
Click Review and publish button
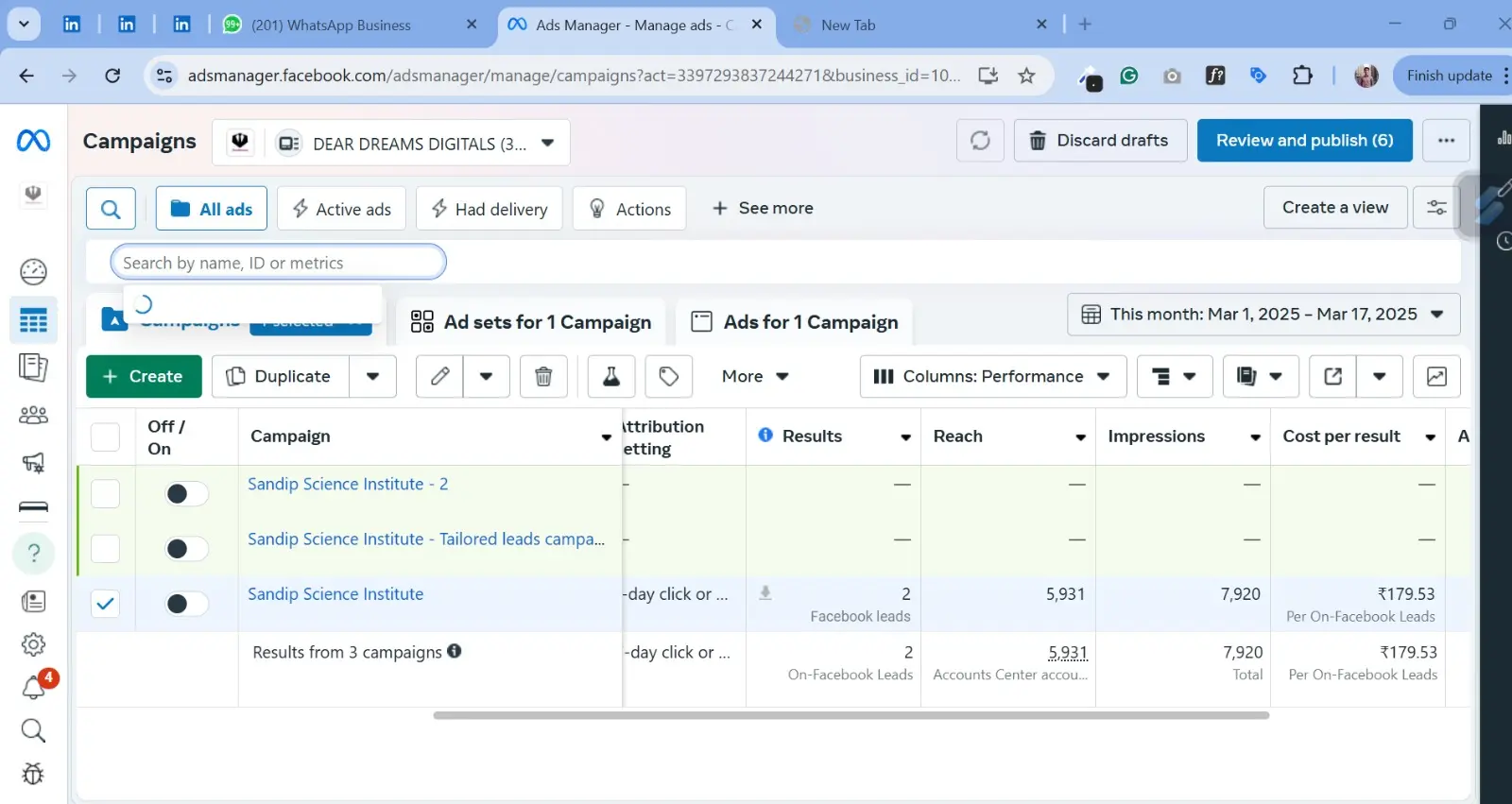tap(1304, 141)
